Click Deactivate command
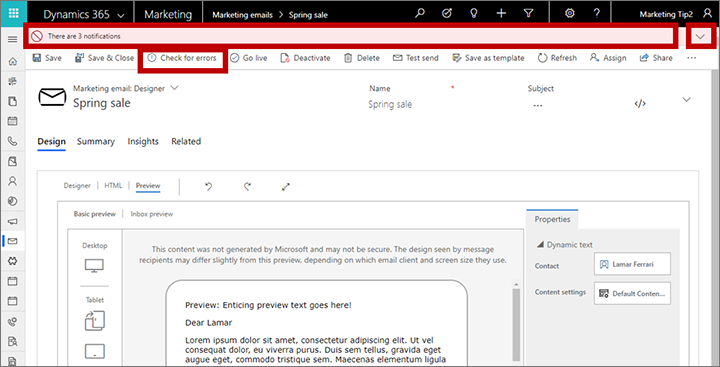The height and width of the screenshot is (367, 720). [x=305, y=58]
